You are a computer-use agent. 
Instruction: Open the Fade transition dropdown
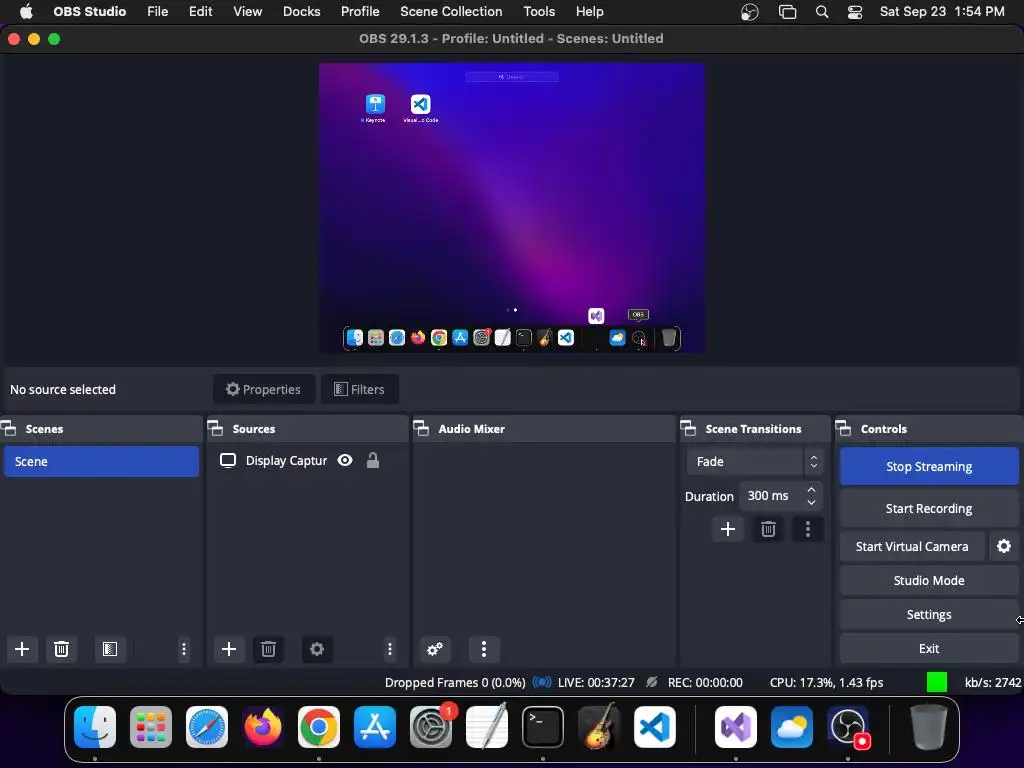754,462
